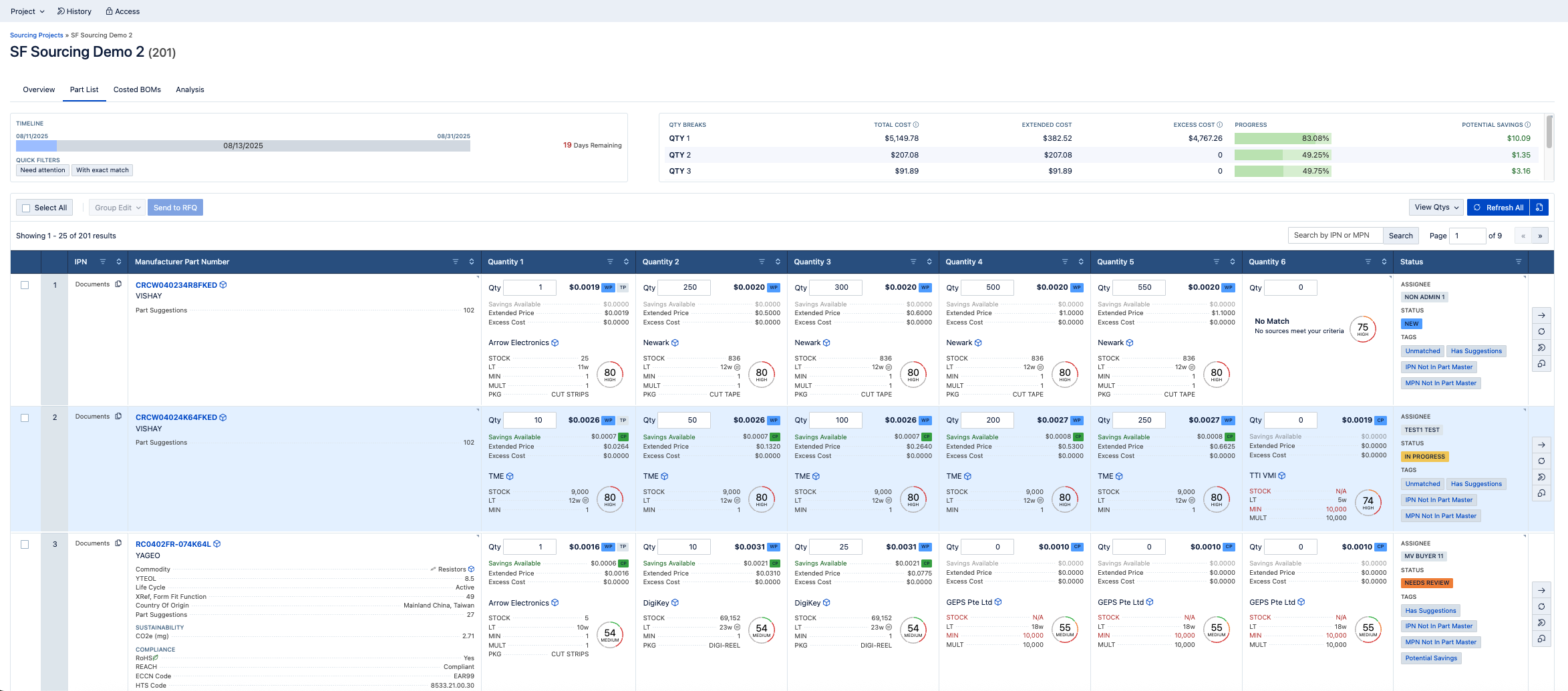Click the info icon next to Potential Savings
This screenshot has width=1568, height=691.
[1528, 125]
